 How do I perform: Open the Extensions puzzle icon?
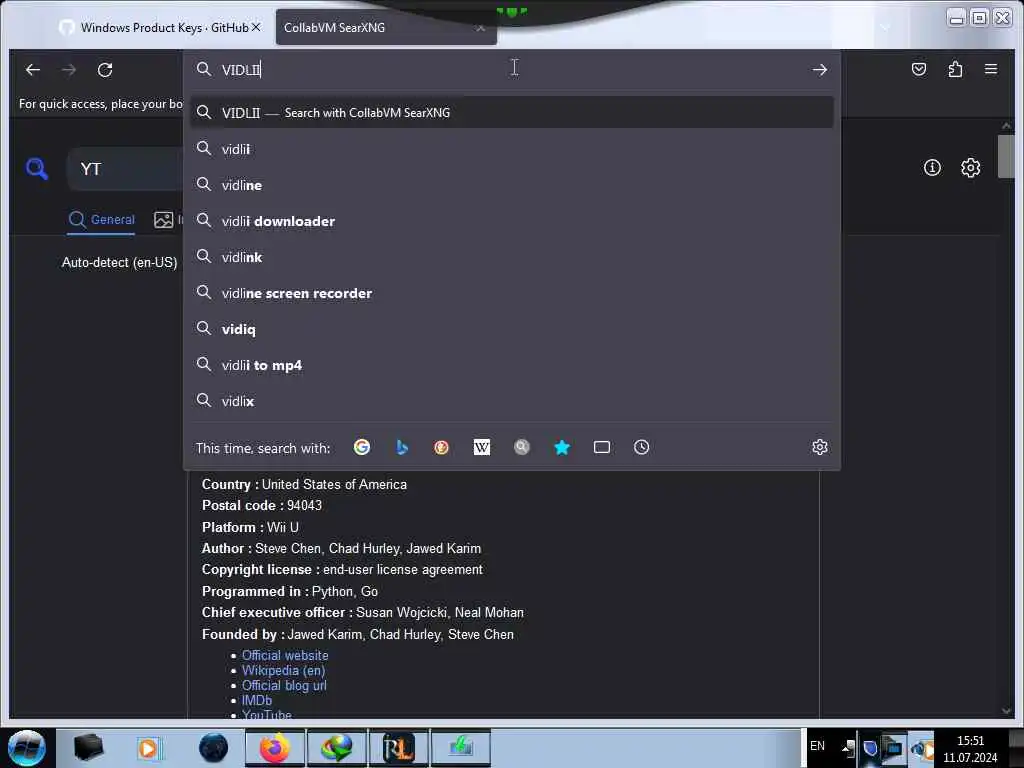(x=955, y=69)
